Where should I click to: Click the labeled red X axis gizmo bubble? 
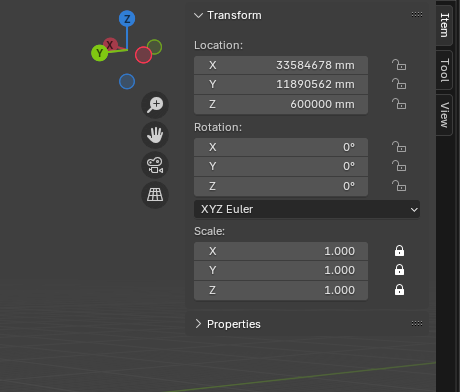pyautogui.click(x=110, y=44)
